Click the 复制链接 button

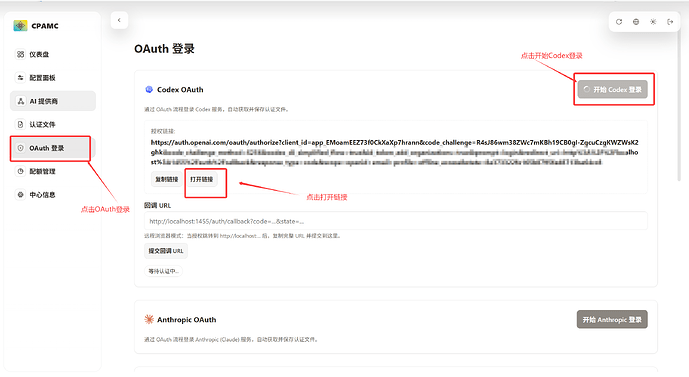[167, 179]
